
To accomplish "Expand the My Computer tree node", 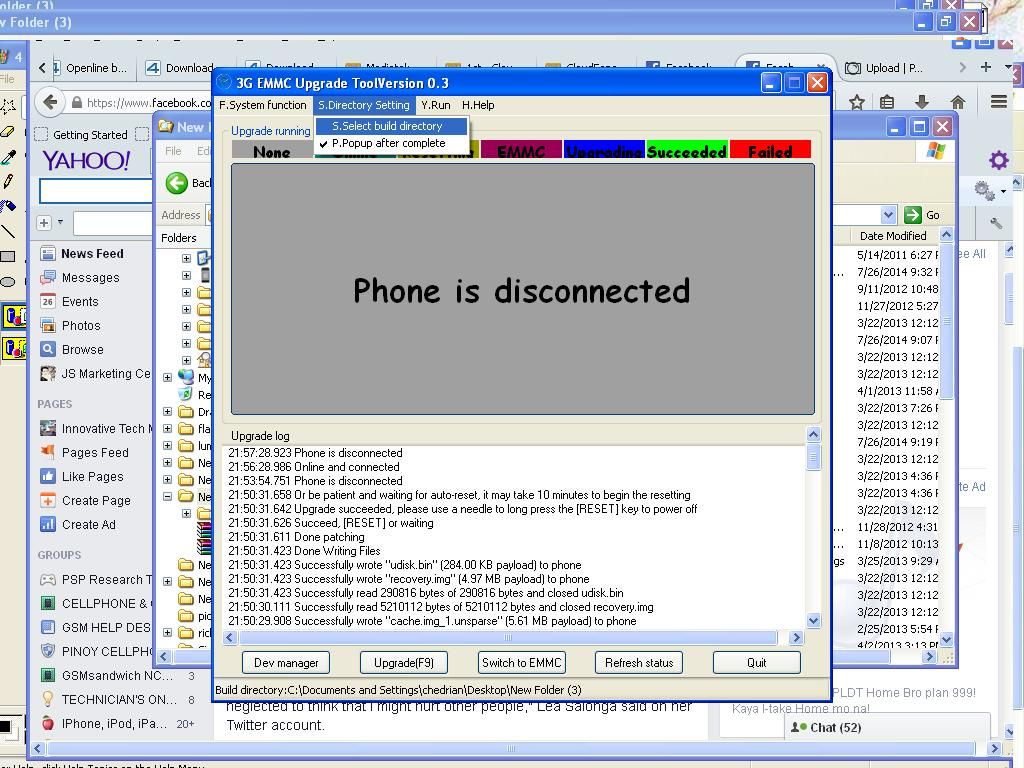I will click(168, 378).
